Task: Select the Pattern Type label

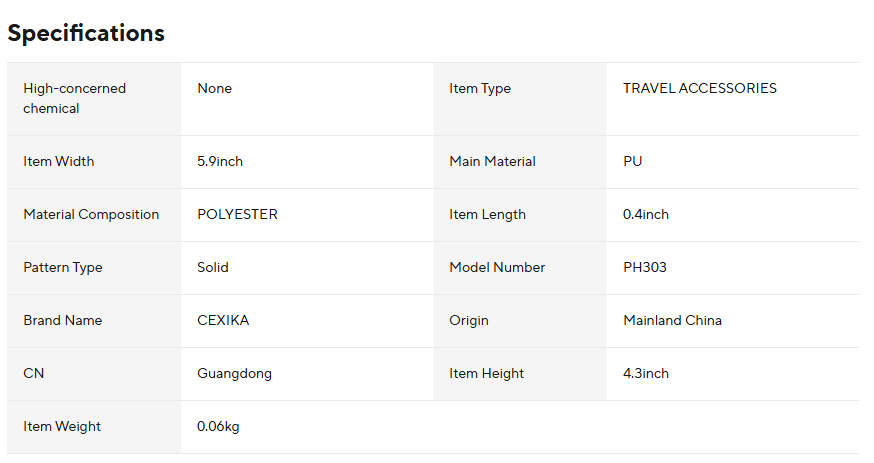Action: pyautogui.click(x=63, y=267)
